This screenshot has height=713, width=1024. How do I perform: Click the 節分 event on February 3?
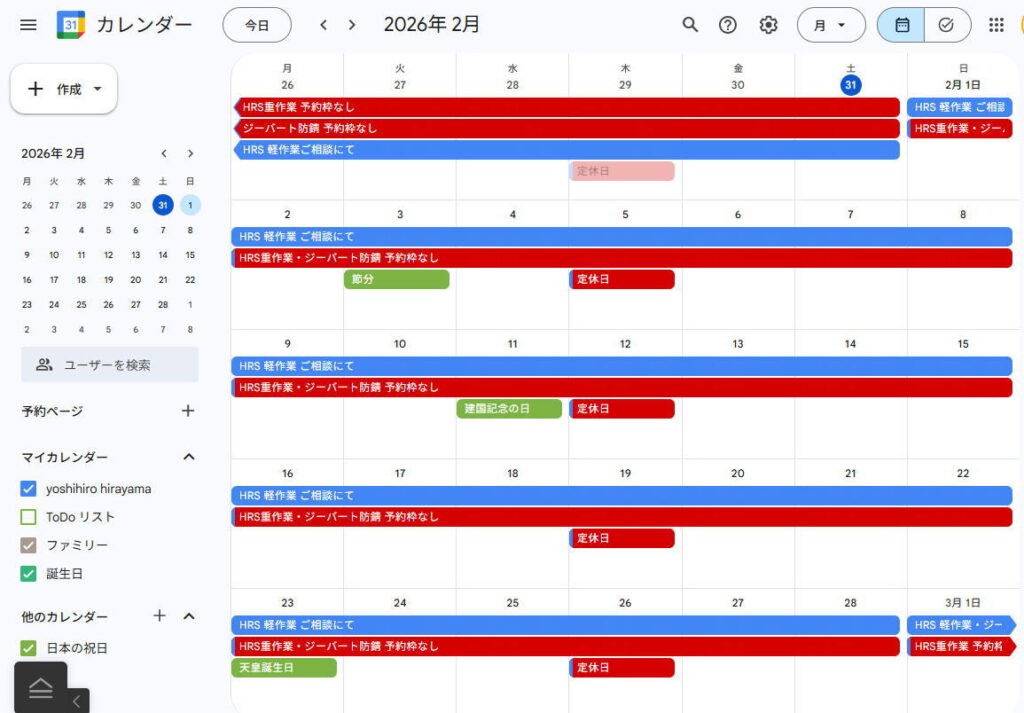(x=396, y=279)
